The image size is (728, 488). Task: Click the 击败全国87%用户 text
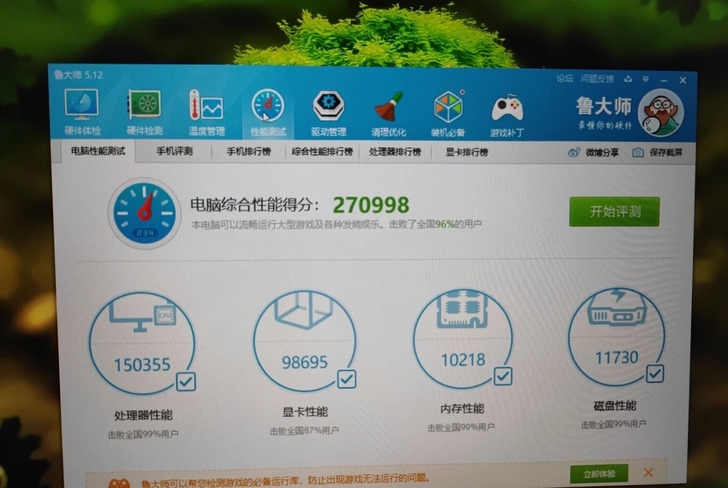(304, 431)
